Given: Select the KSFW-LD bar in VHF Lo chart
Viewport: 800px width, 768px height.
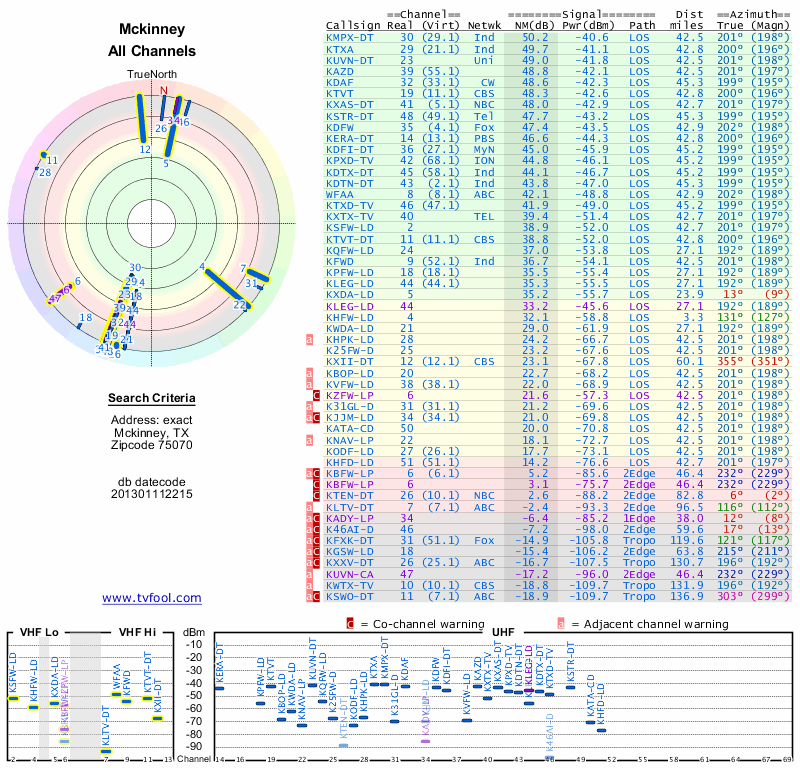Looking at the screenshot, I should pyautogui.click(x=13, y=699).
